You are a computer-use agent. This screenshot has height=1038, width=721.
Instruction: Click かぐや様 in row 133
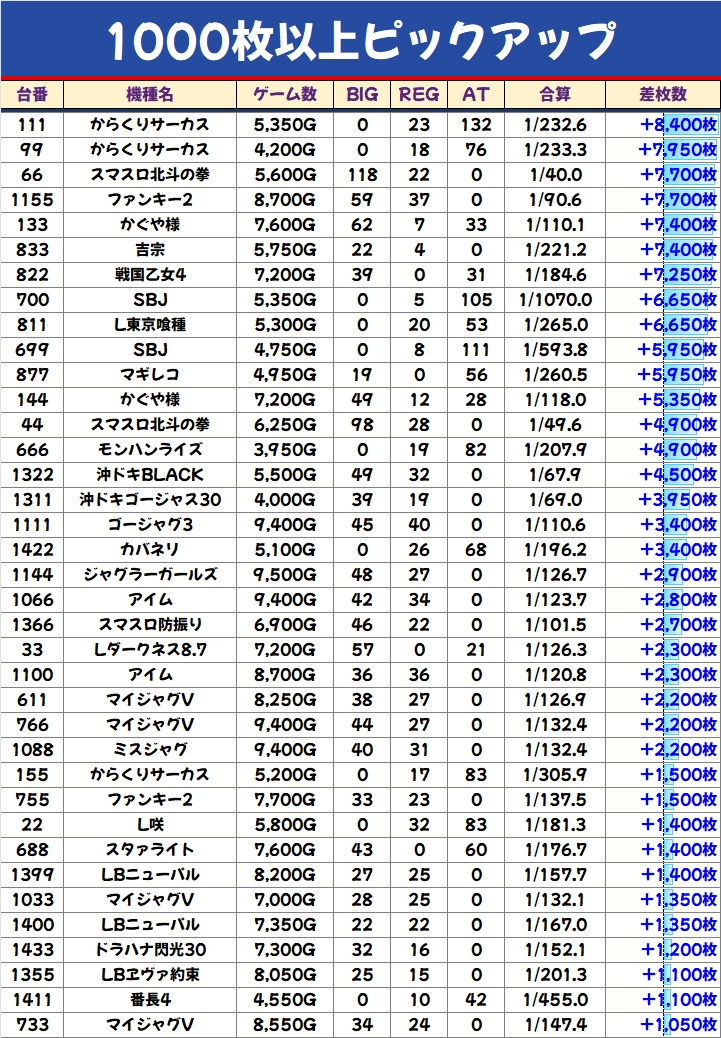click(x=150, y=225)
